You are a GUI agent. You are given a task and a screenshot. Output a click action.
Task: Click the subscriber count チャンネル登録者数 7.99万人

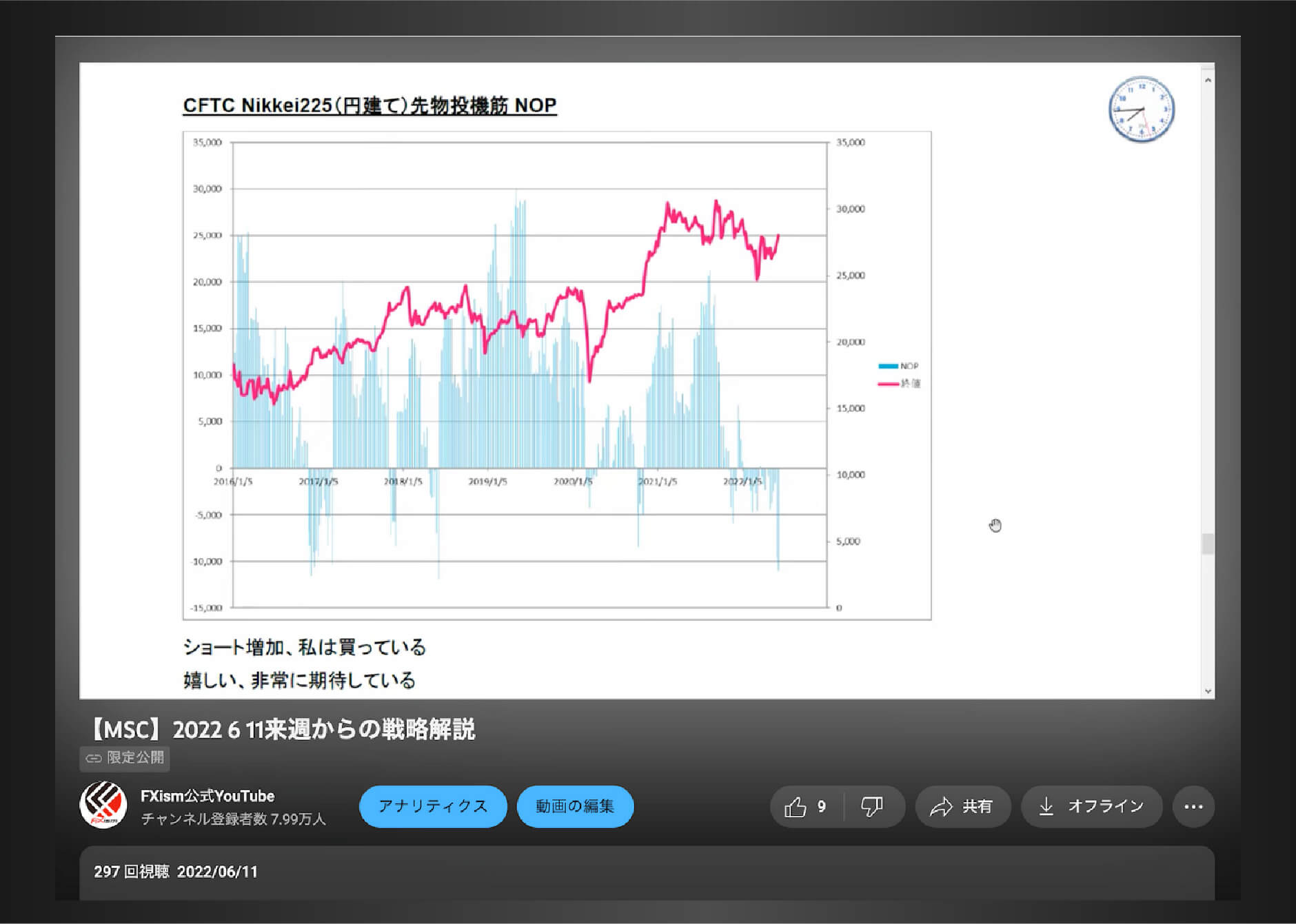tap(233, 819)
